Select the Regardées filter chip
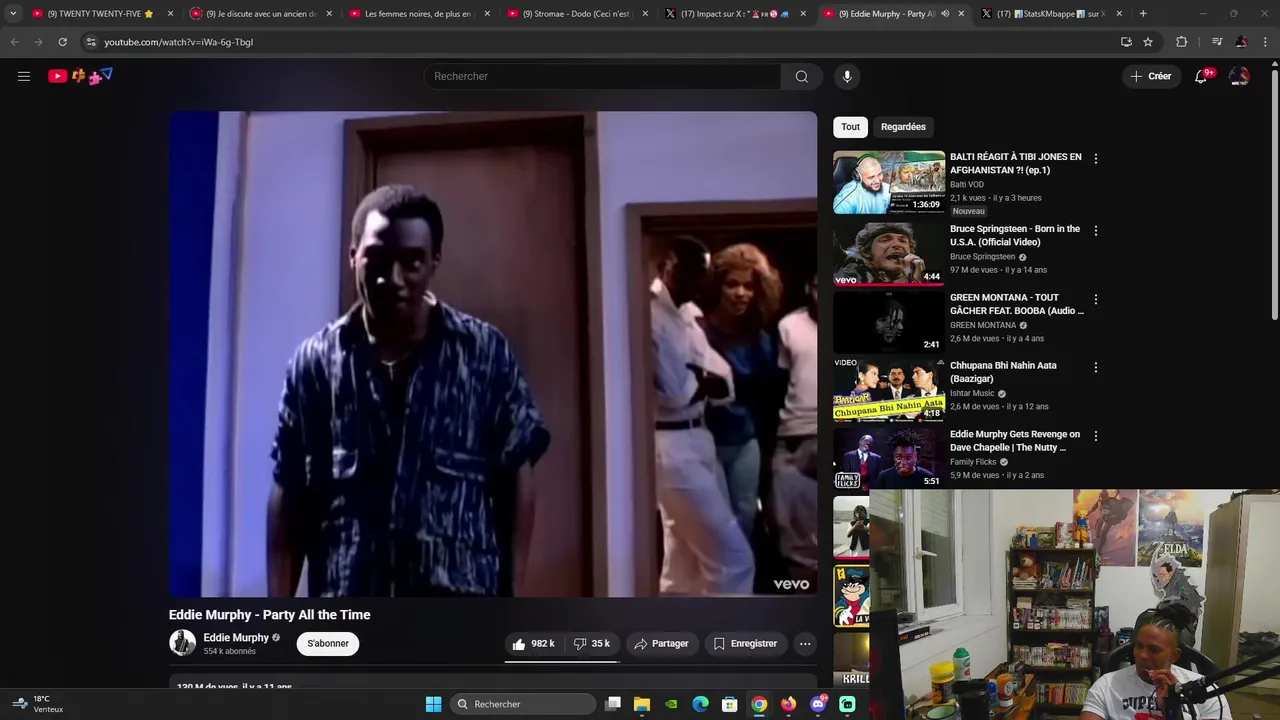Viewport: 1280px width, 720px height. 903,127
